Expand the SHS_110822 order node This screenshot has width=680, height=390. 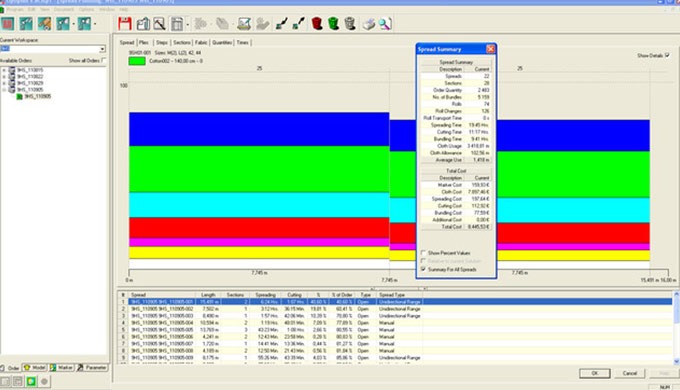[4, 76]
